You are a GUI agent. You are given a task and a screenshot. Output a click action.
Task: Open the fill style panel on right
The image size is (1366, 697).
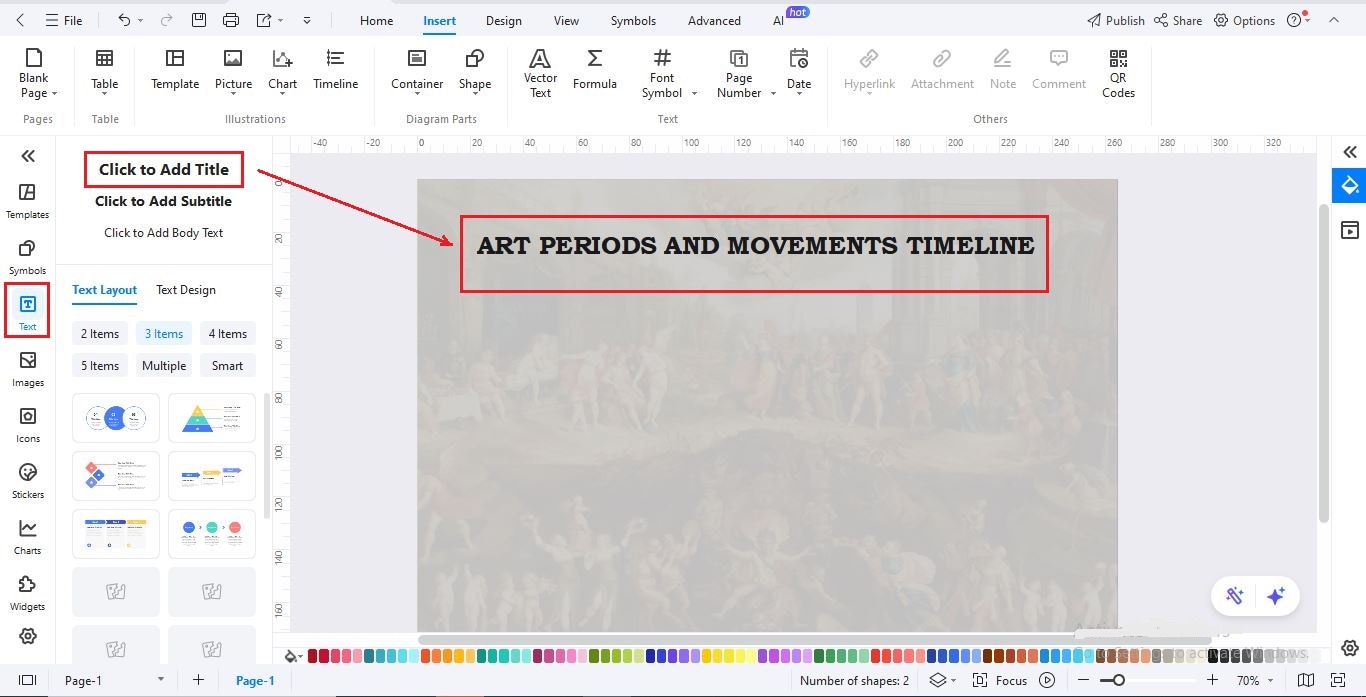1350,185
